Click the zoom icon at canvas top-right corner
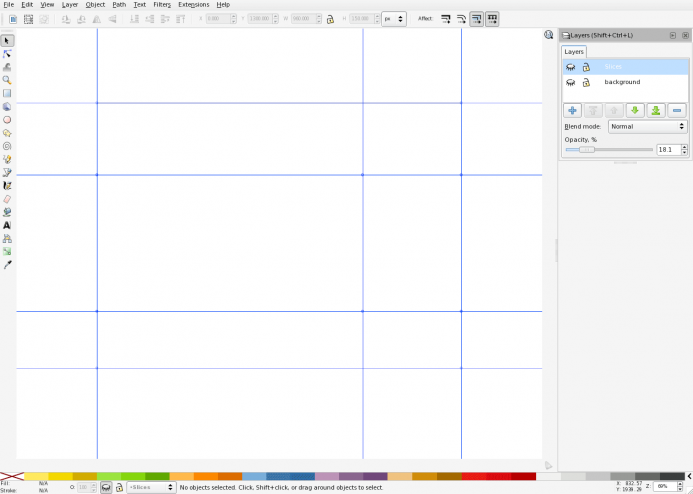Screen dimensions: 693x494 pos(548,35)
